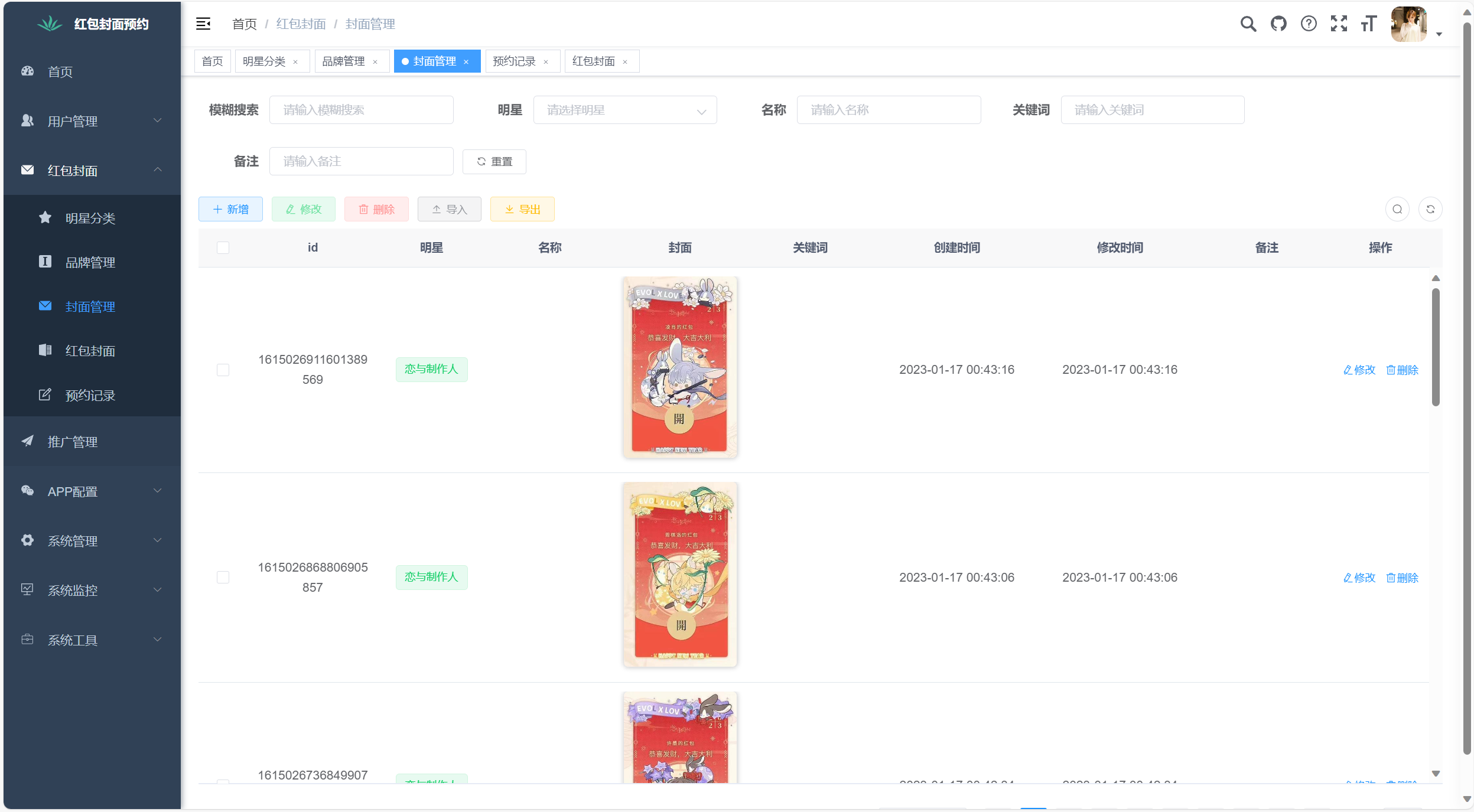Image resolution: width=1474 pixels, height=812 pixels.
Task: Click the WeChat icon beside APP配置
Action: coord(27,491)
